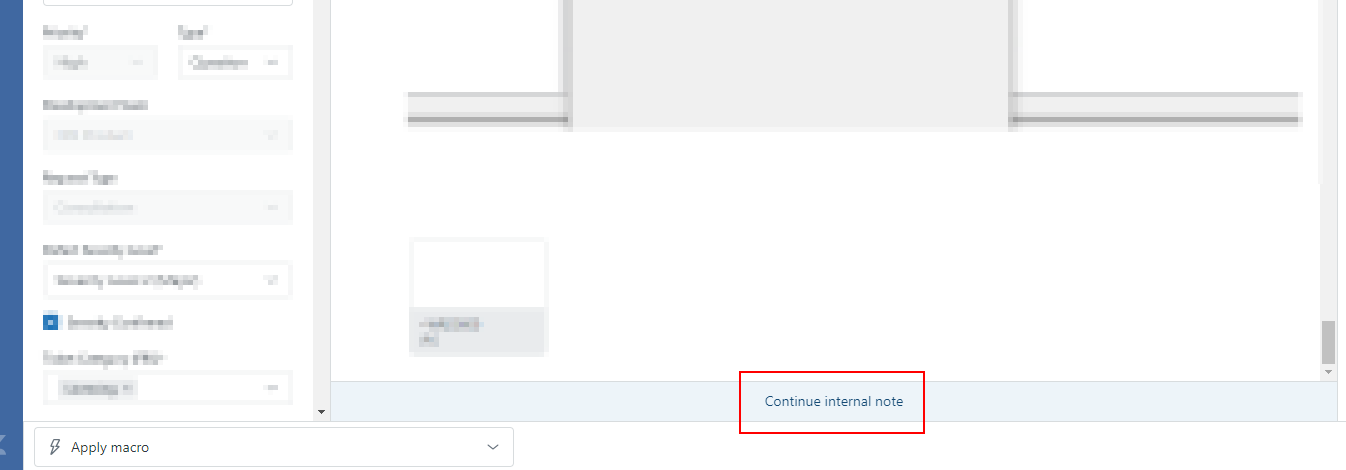Remove the tag chip in the bottom field
This screenshot has height=470, width=1346.
(130, 388)
